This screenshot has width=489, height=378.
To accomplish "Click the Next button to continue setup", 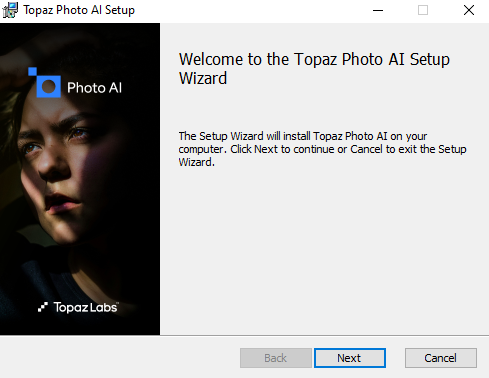I will pyautogui.click(x=350, y=358).
